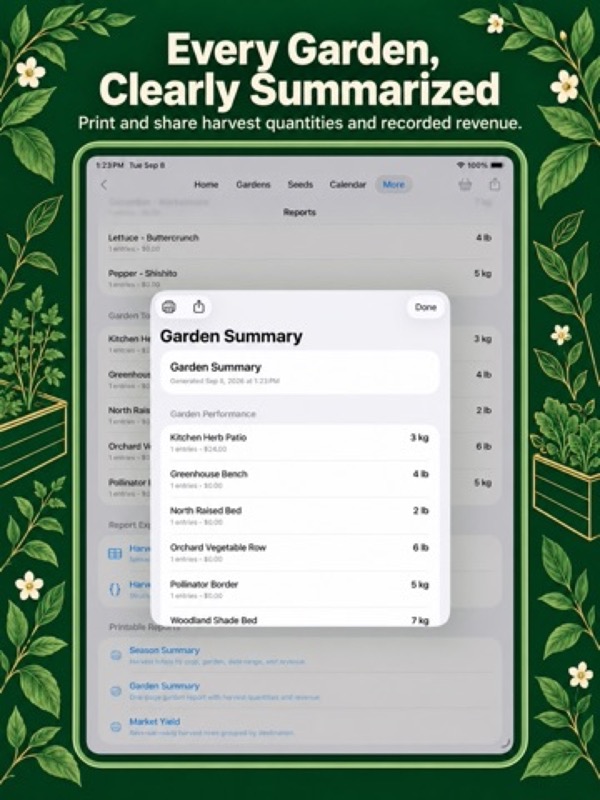
Task: Share the Garden Summary from the popup
Action: click(x=198, y=307)
